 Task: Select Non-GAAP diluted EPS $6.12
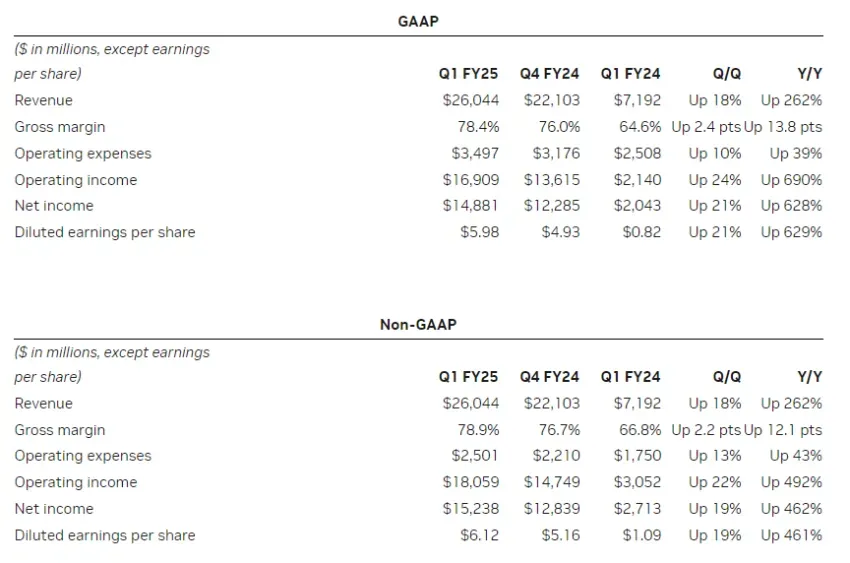[479, 535]
